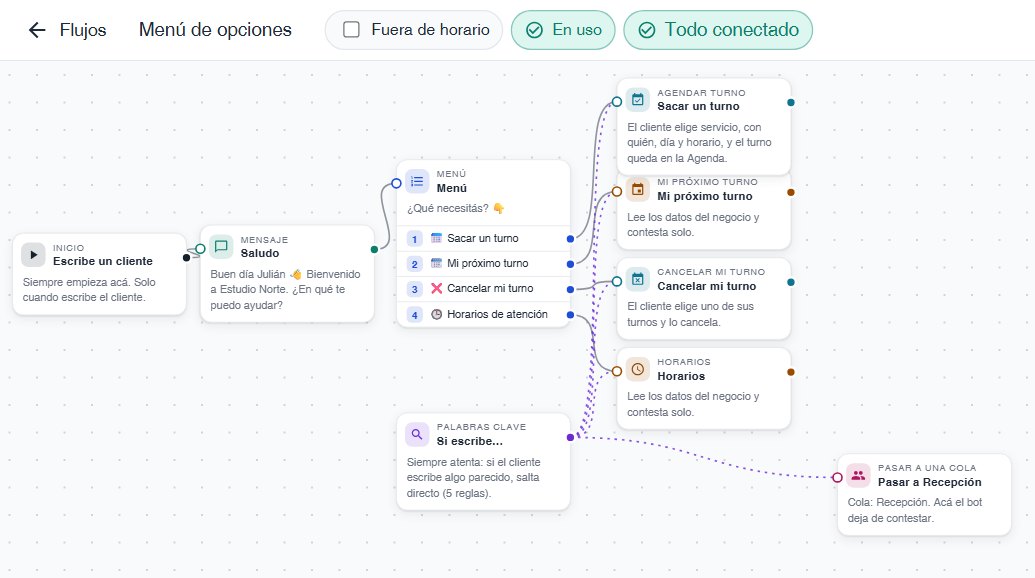The width and height of the screenshot is (1035, 578).
Task: Select the Saludo message node title
Action: [259, 253]
